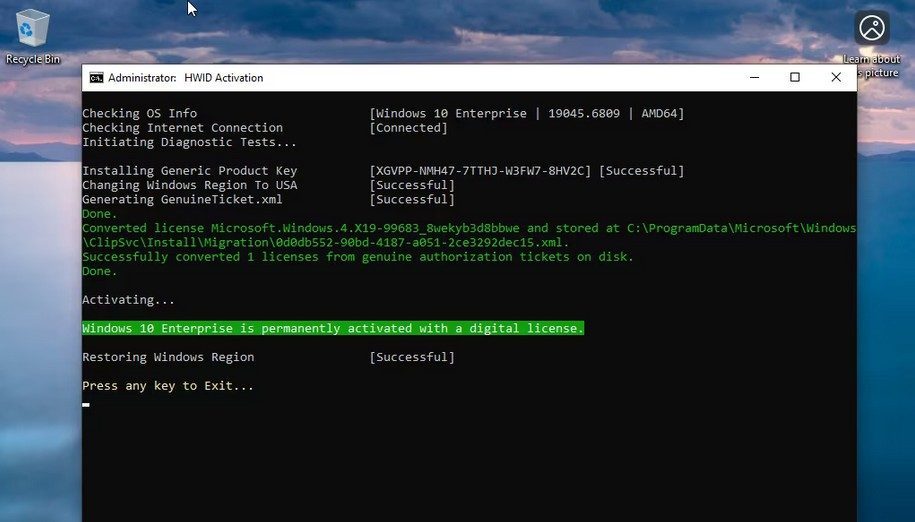Click the first green 'Done.' line
The width and height of the screenshot is (915, 522).
(100, 214)
